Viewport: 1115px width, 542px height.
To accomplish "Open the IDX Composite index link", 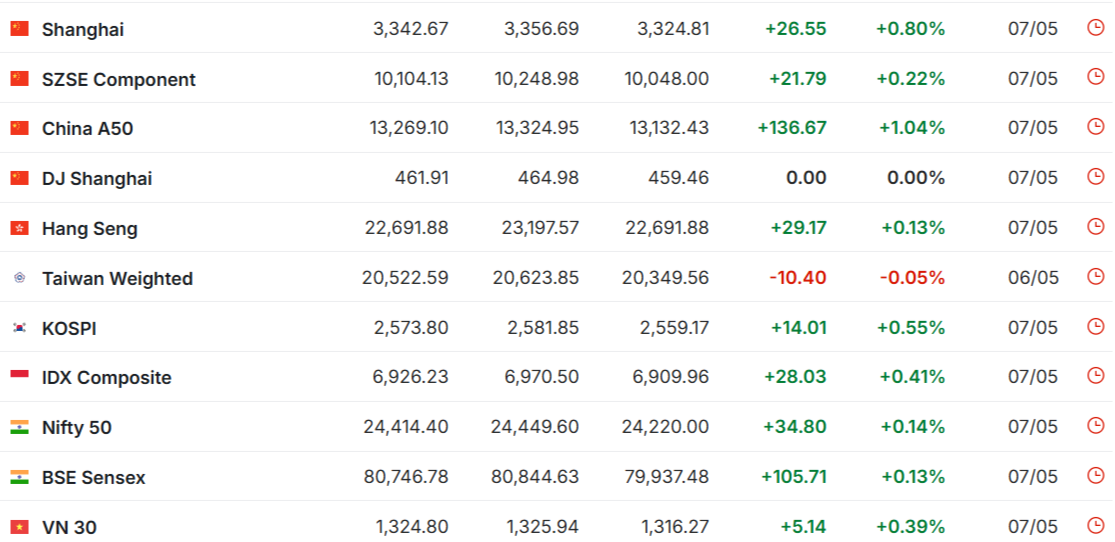I will pyautogui.click(x=107, y=378).
